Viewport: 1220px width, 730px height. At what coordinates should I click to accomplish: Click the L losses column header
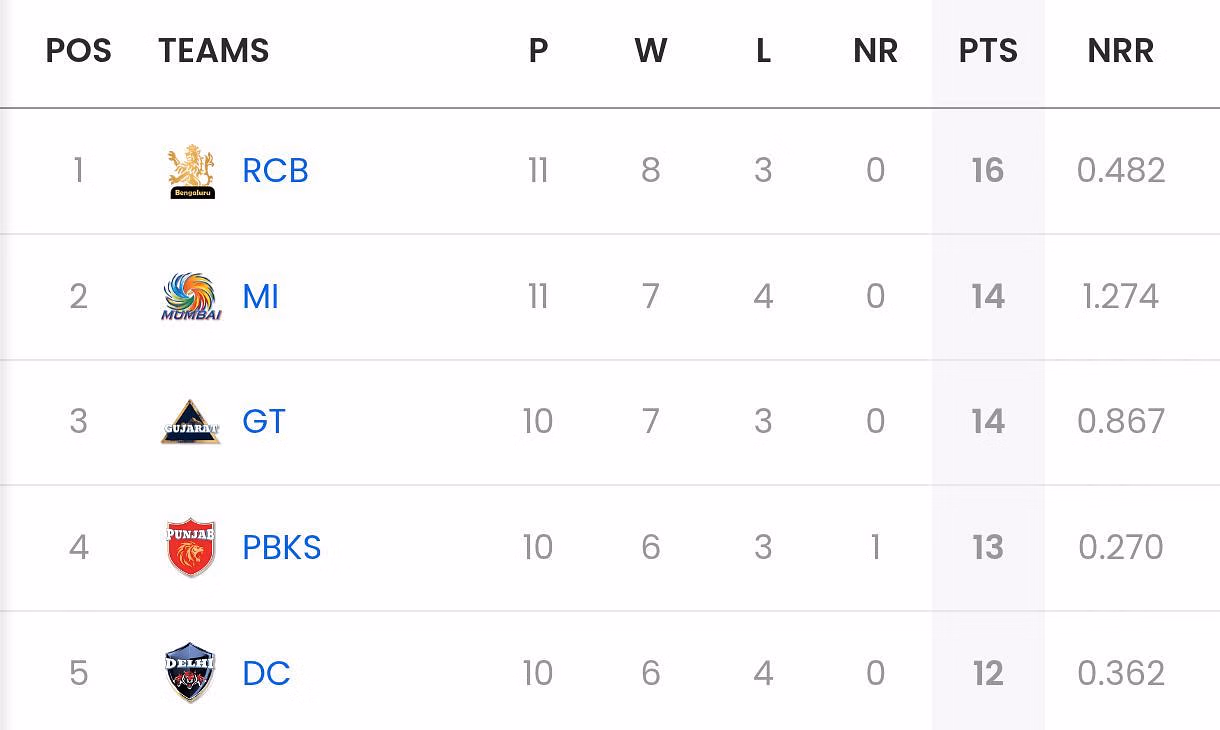point(763,51)
